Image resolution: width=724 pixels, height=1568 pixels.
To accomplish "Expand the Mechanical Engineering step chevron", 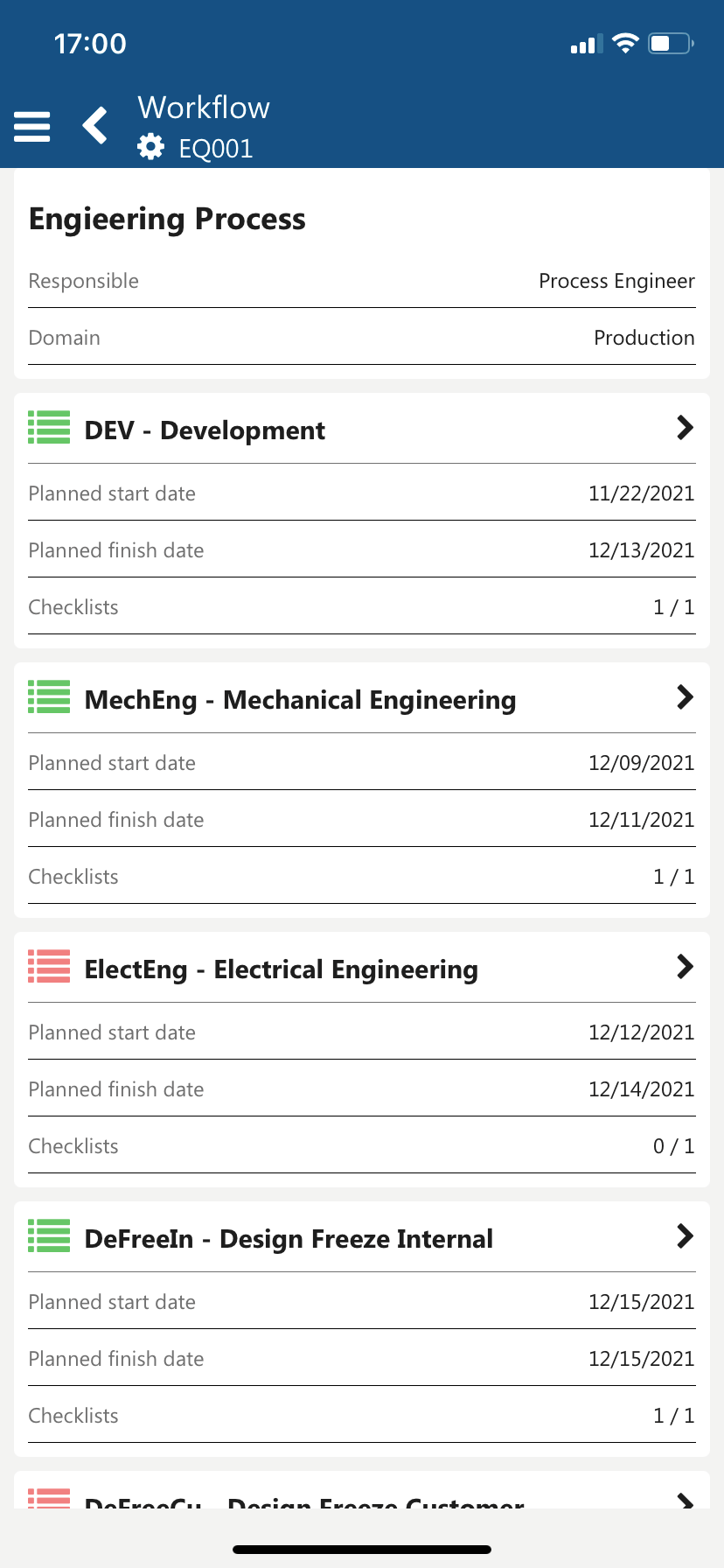I will click(685, 697).
